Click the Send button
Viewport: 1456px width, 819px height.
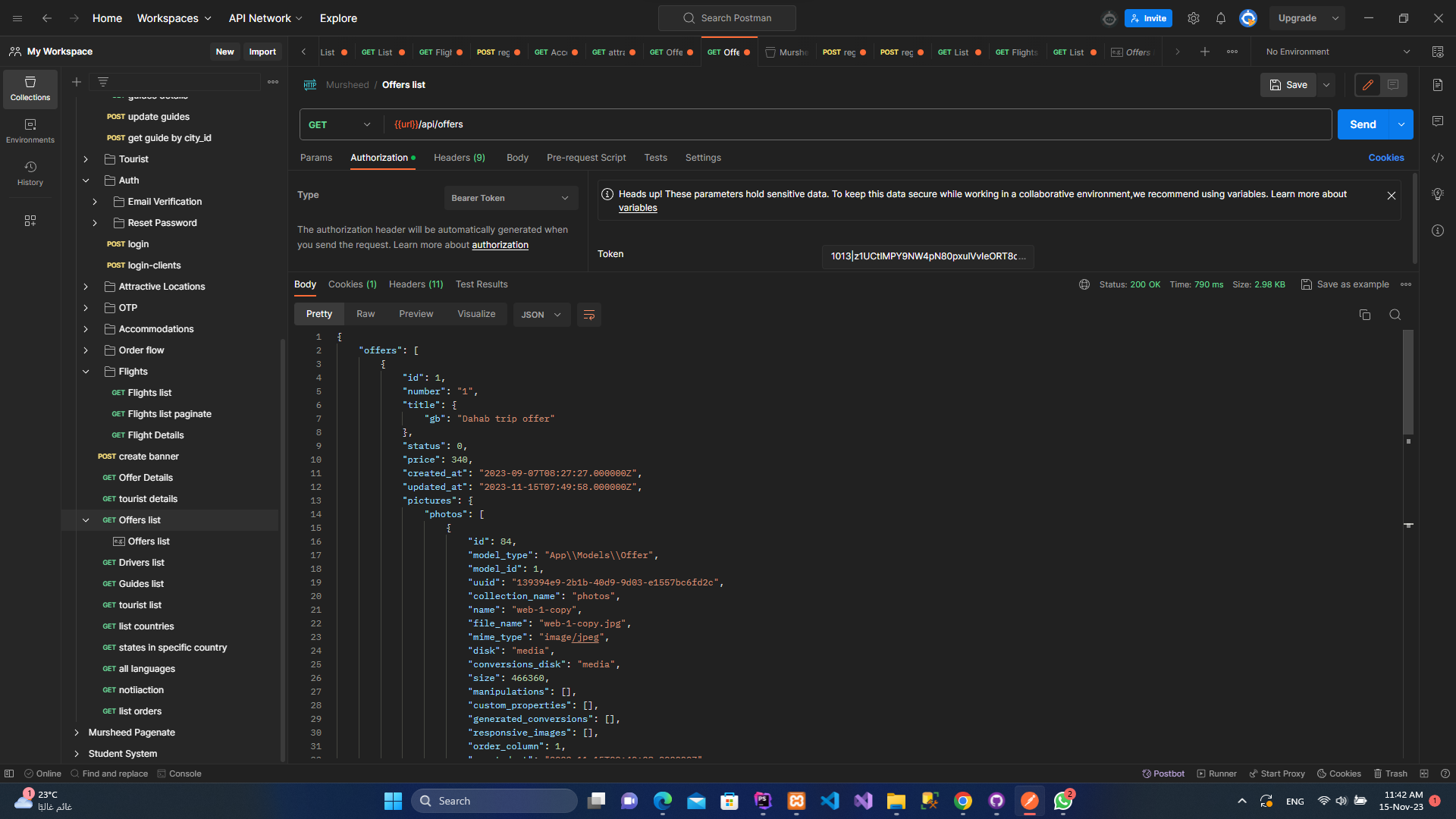pyautogui.click(x=1362, y=124)
